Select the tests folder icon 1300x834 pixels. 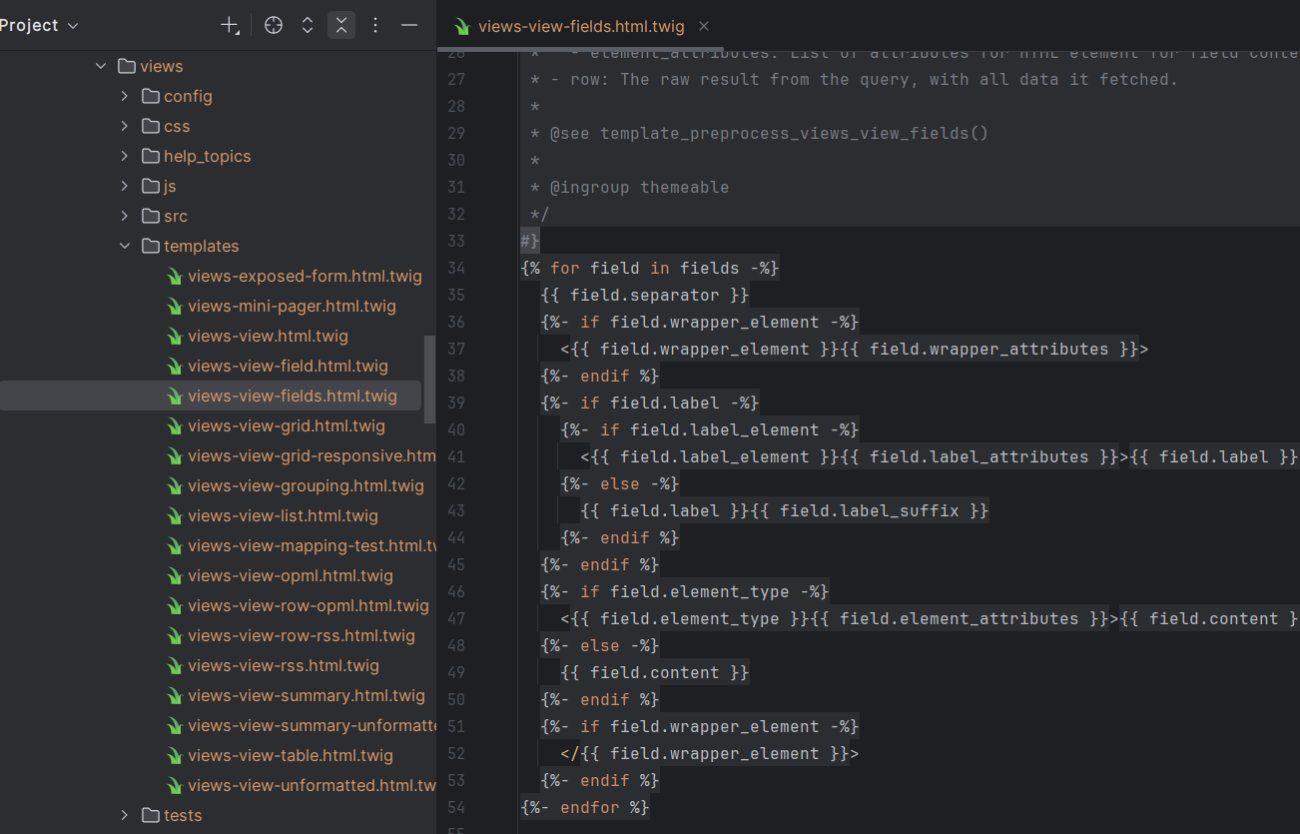point(151,815)
